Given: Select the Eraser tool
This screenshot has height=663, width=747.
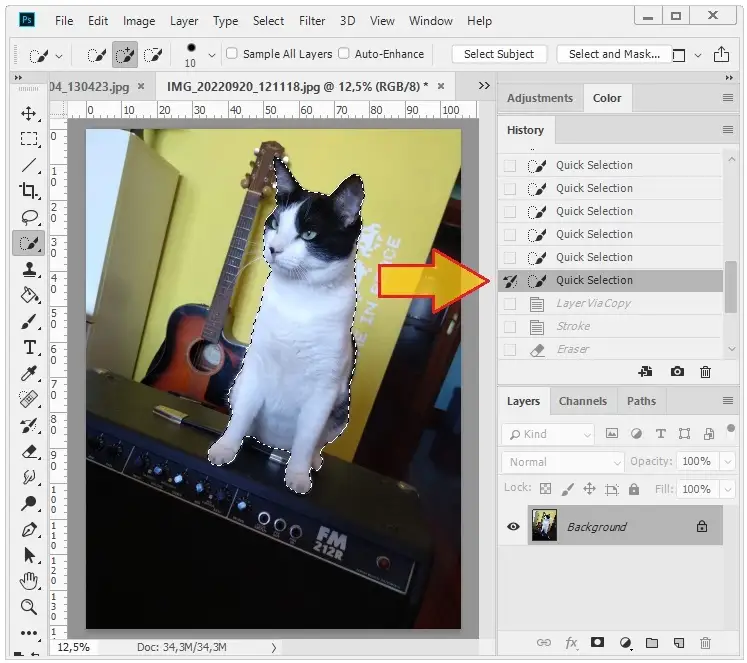Looking at the screenshot, I should tap(29, 452).
